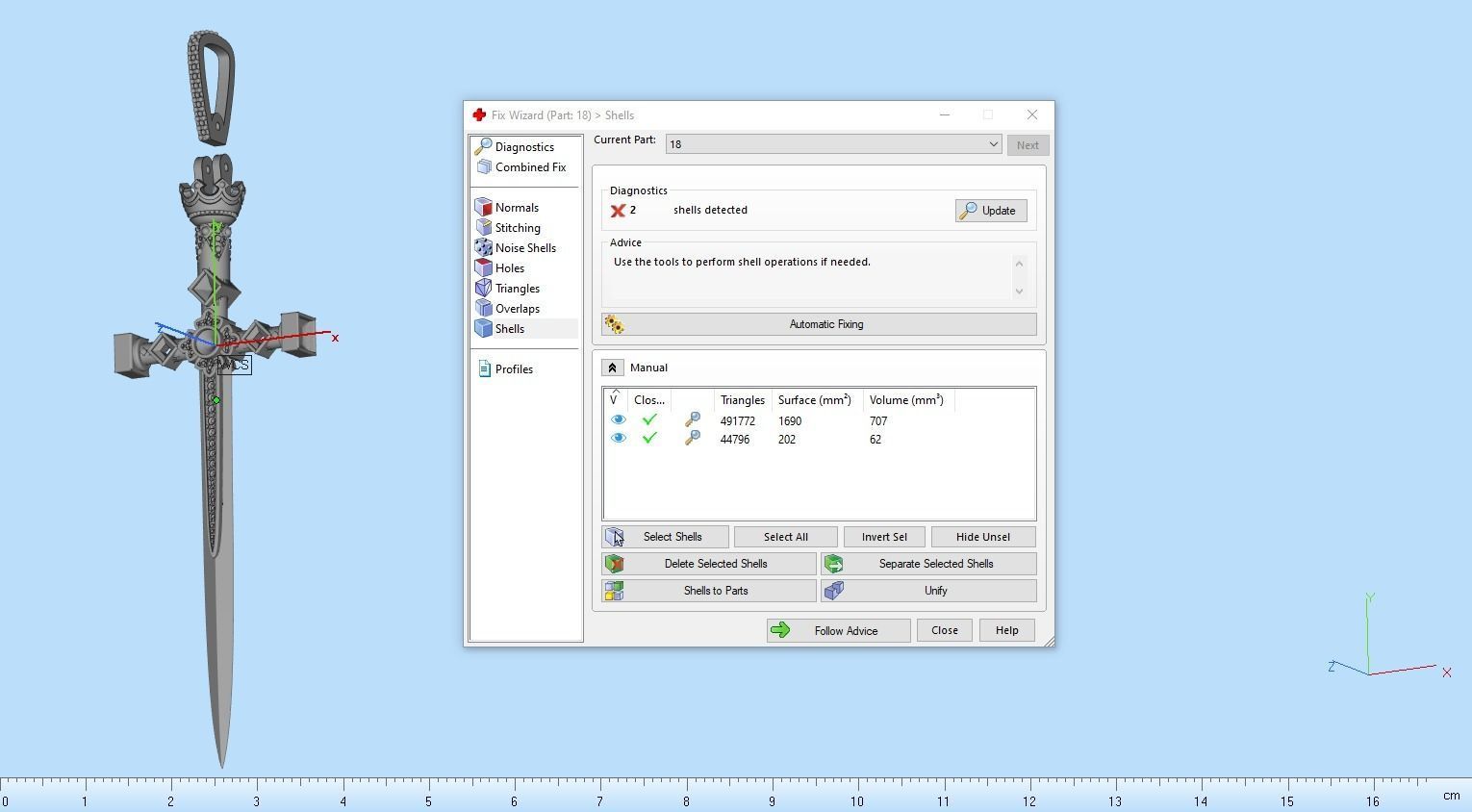The width and height of the screenshot is (1472, 812).
Task: Click the red X axis label on sword
Action: tap(335, 338)
